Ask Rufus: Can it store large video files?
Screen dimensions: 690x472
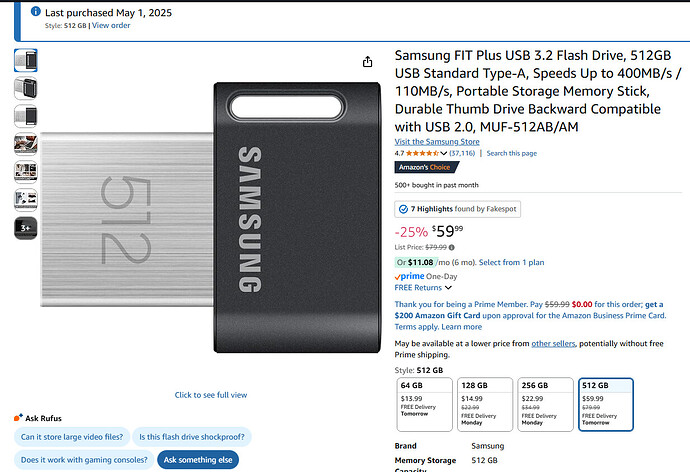[72, 437]
